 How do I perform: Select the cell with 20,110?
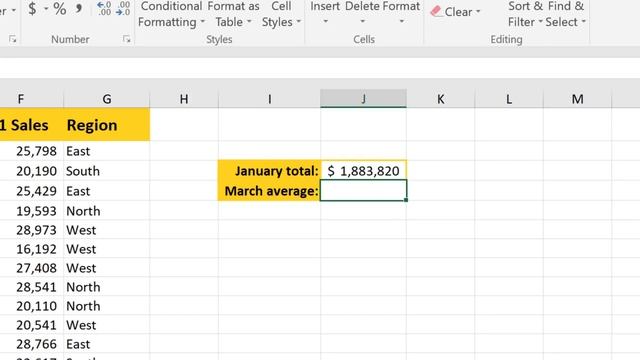click(32, 306)
